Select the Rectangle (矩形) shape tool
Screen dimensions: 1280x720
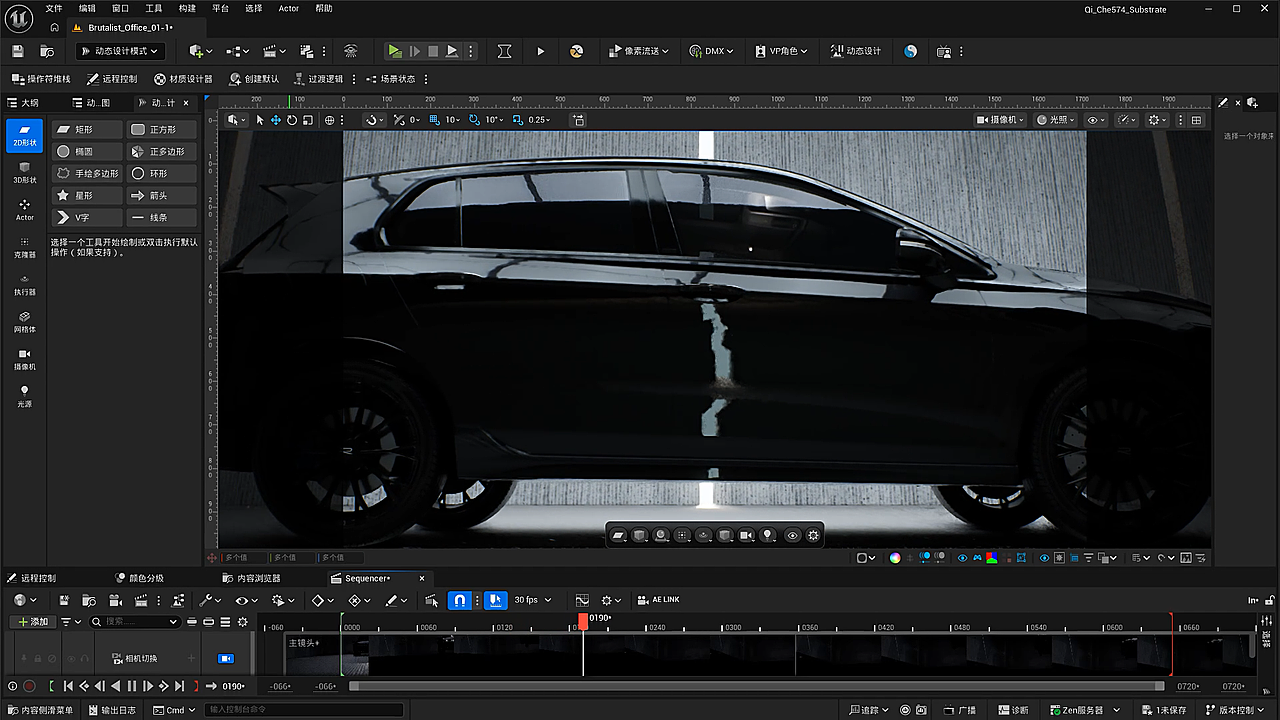point(86,129)
